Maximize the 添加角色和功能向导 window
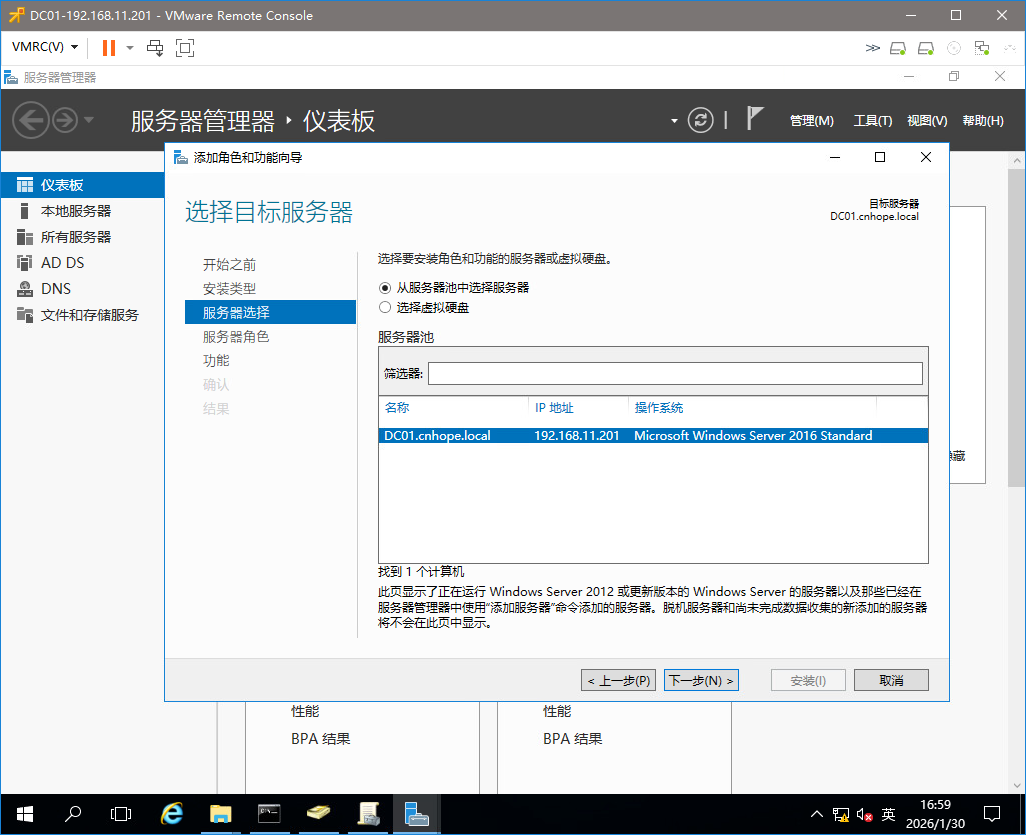The width and height of the screenshot is (1026, 835). click(x=880, y=157)
